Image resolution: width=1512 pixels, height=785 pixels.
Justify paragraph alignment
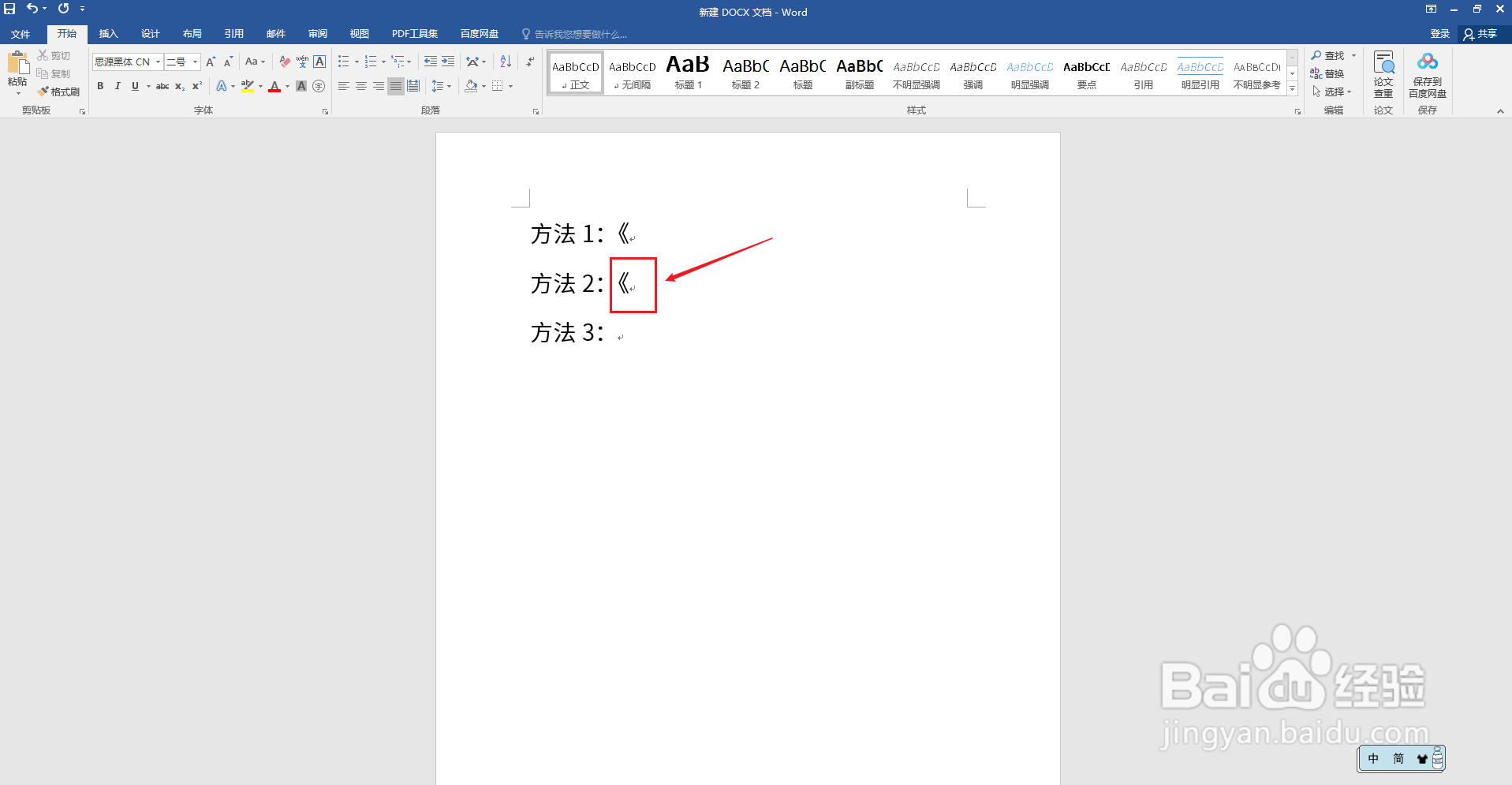point(396,86)
